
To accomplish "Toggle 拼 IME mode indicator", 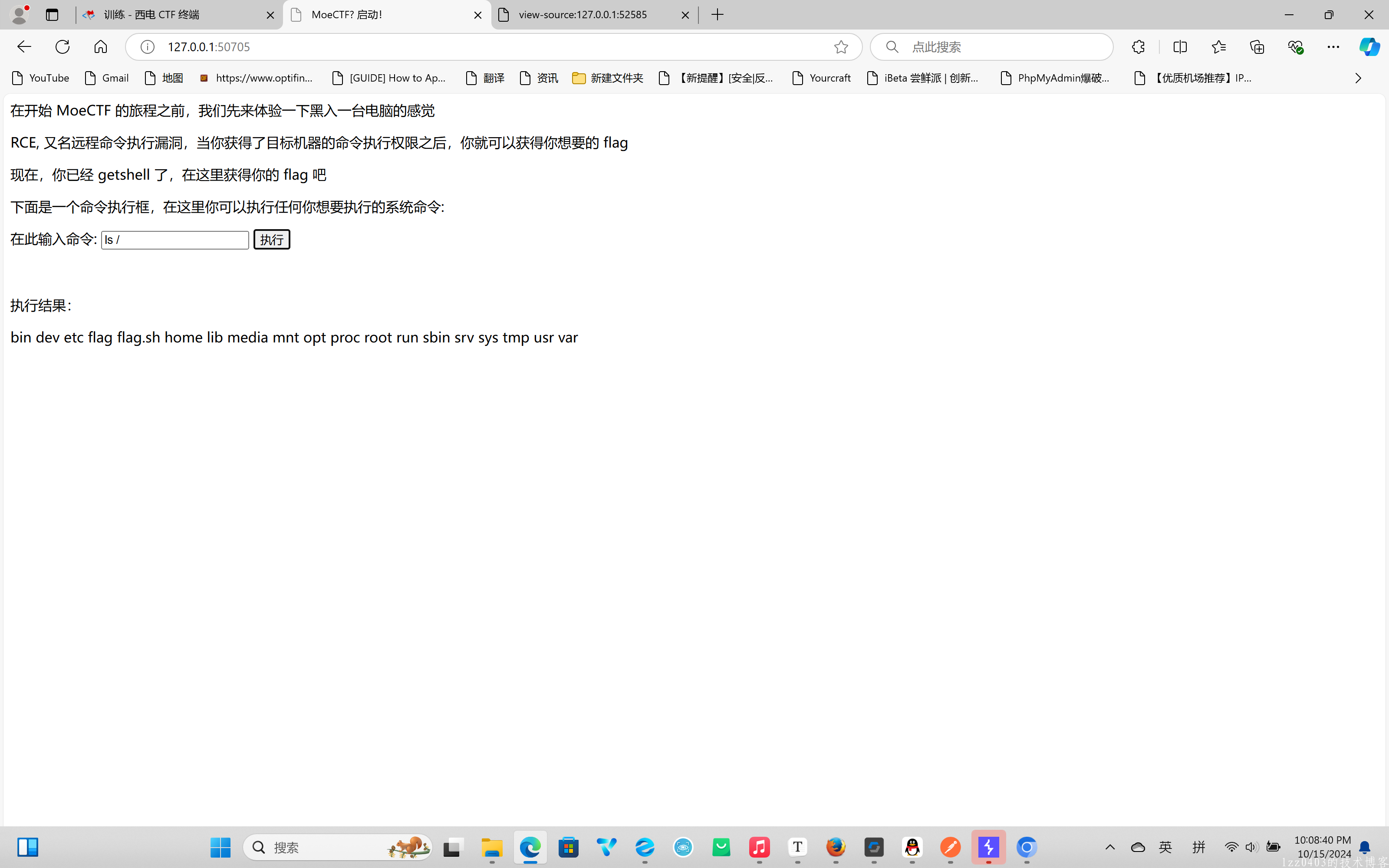I will coord(1198,847).
